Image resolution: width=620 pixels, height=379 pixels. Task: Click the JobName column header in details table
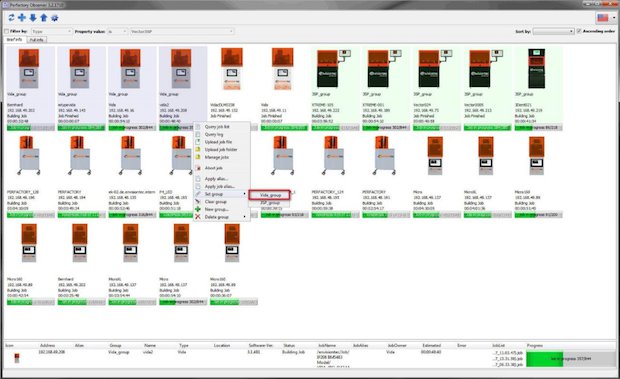point(327,345)
